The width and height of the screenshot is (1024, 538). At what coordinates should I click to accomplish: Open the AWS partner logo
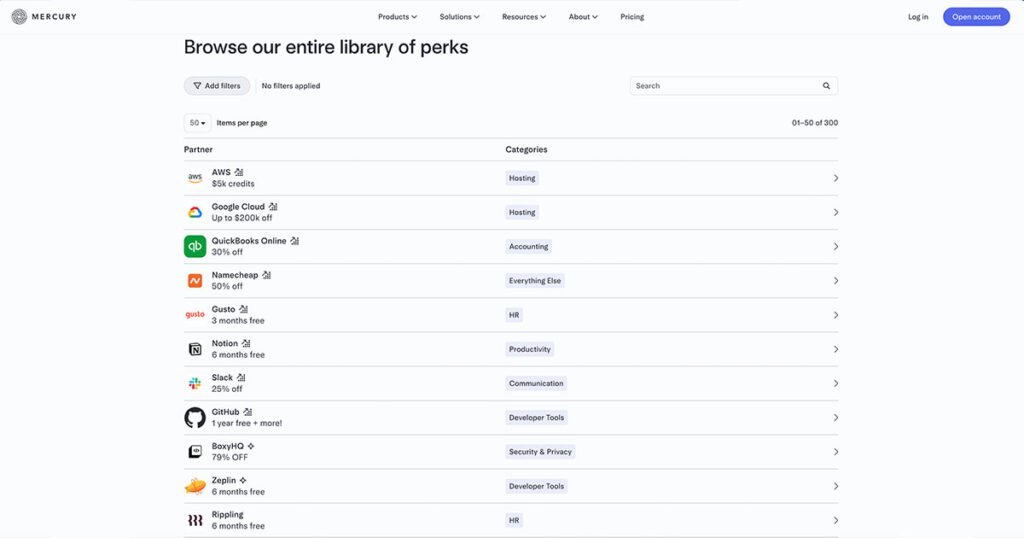pyautogui.click(x=195, y=178)
